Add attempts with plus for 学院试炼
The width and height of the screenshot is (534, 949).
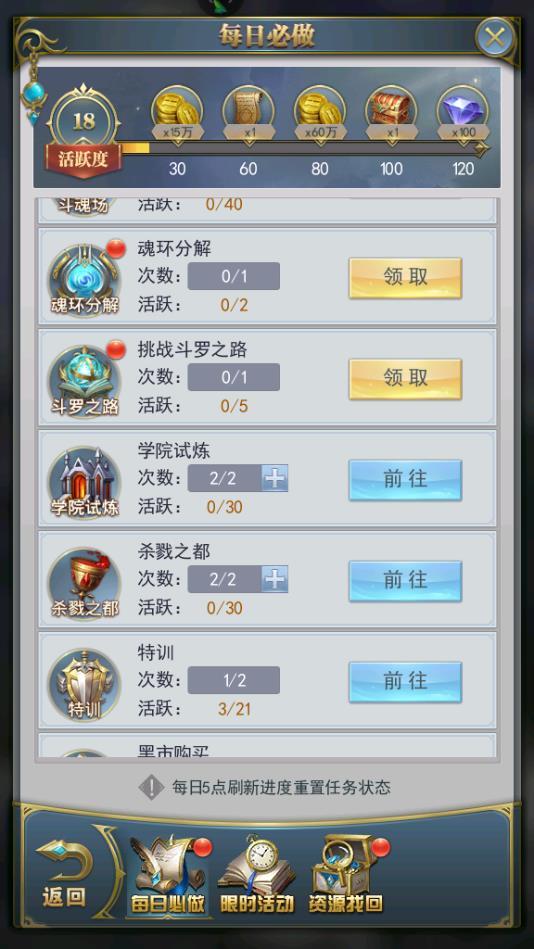click(275, 478)
